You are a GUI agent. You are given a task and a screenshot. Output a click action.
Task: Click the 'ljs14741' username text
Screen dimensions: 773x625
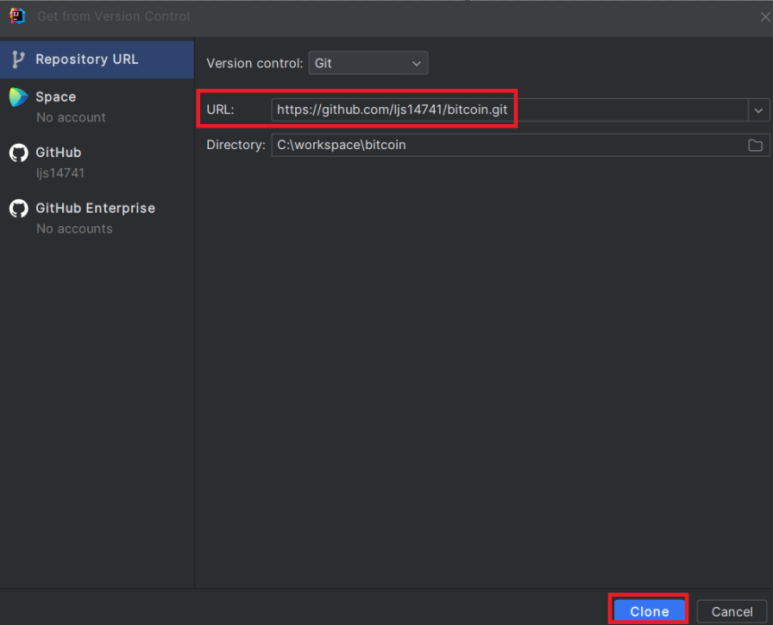[x=60, y=173]
